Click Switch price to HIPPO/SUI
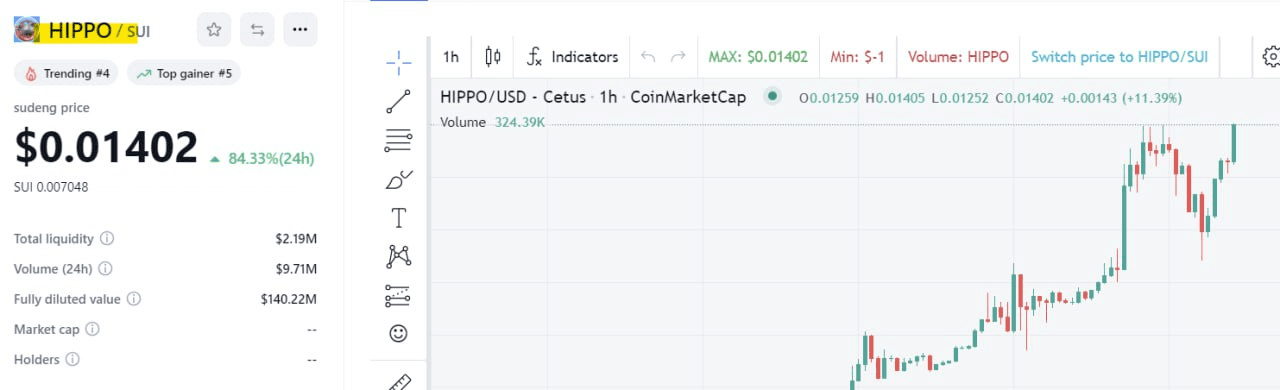 (x=1120, y=57)
